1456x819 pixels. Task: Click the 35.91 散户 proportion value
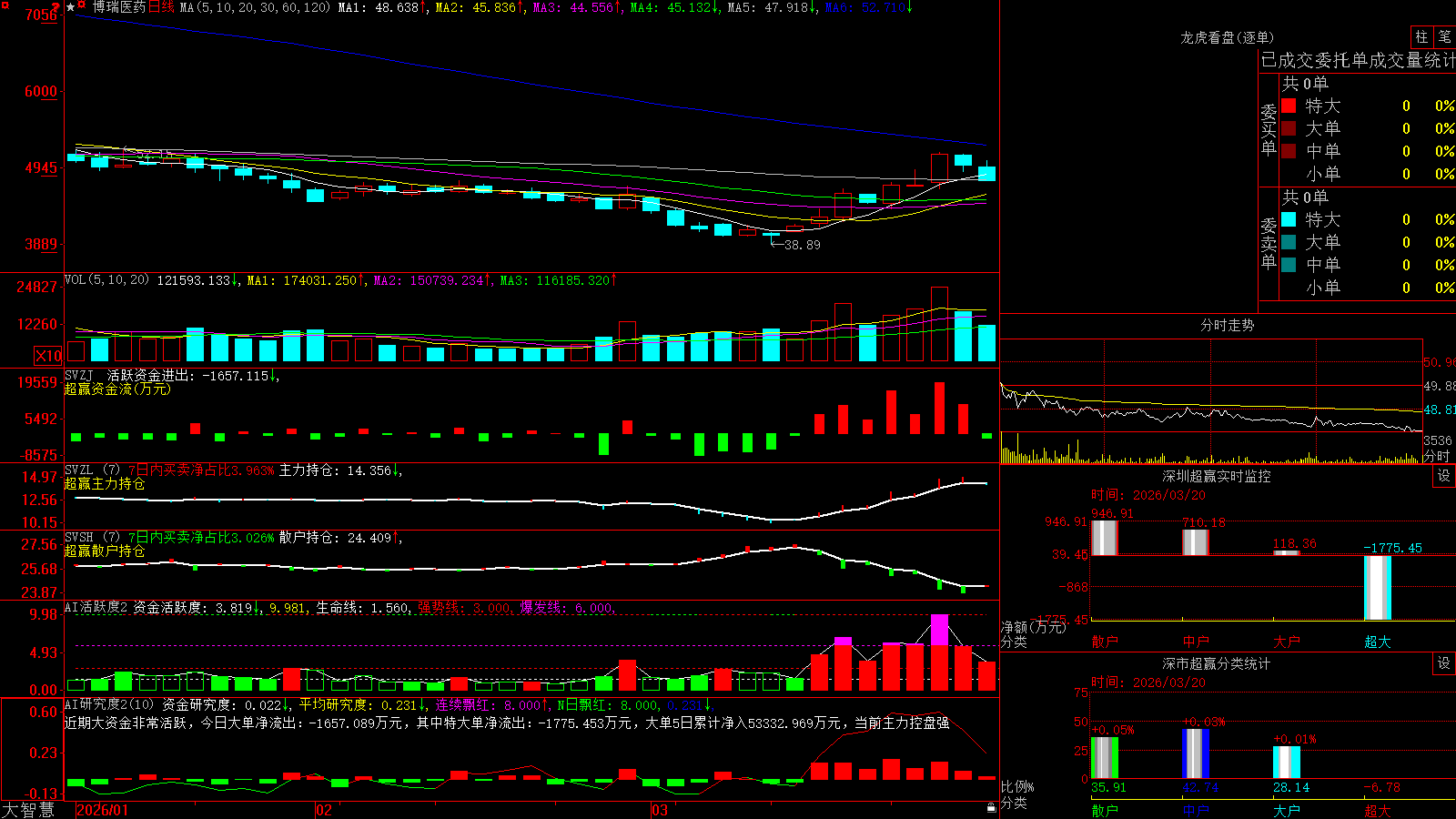pyautogui.click(x=1108, y=787)
